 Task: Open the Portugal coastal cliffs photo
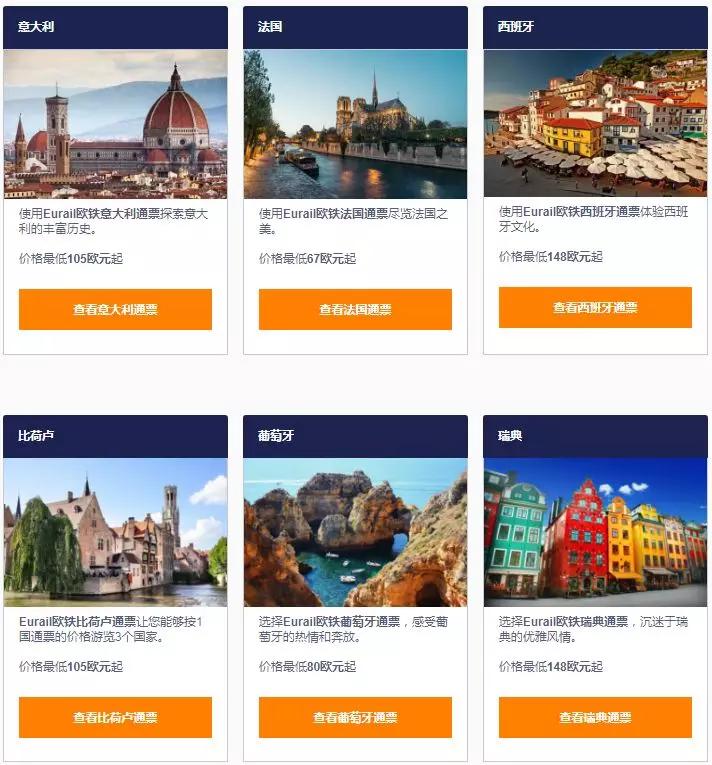355,532
